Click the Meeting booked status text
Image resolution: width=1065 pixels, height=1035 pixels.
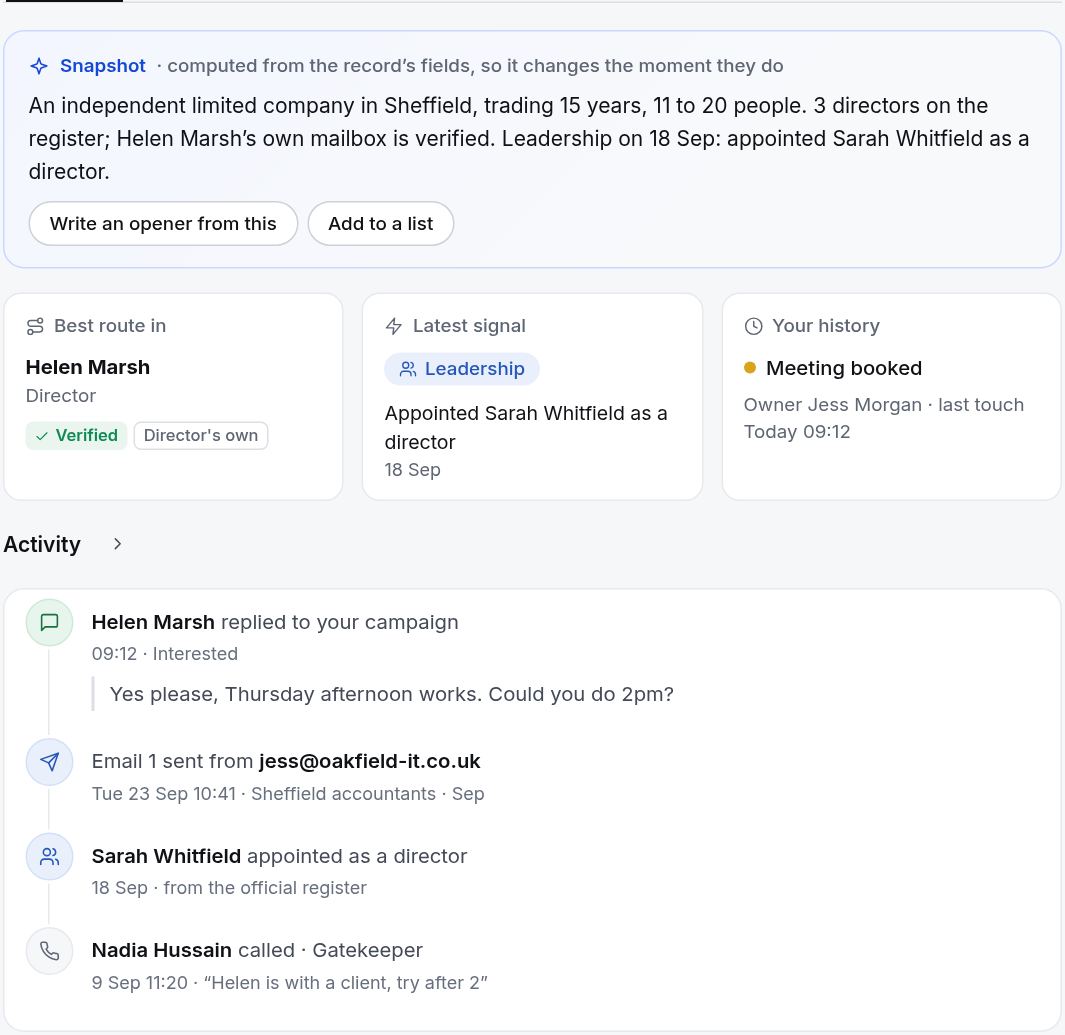844,368
